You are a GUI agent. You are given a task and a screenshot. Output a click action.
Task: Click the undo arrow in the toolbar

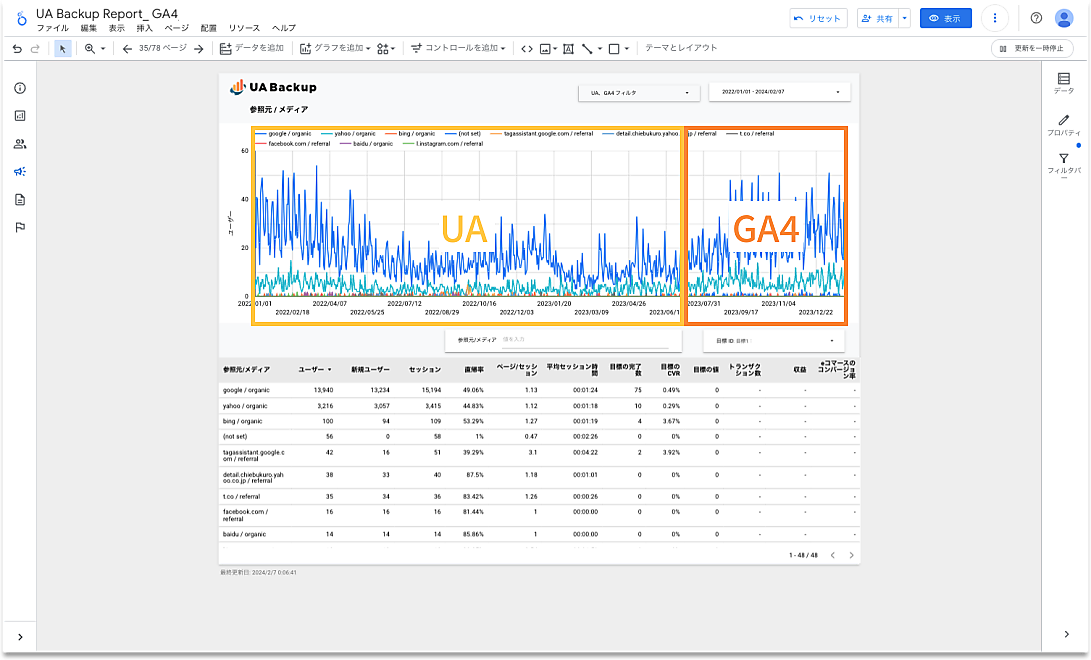17,48
